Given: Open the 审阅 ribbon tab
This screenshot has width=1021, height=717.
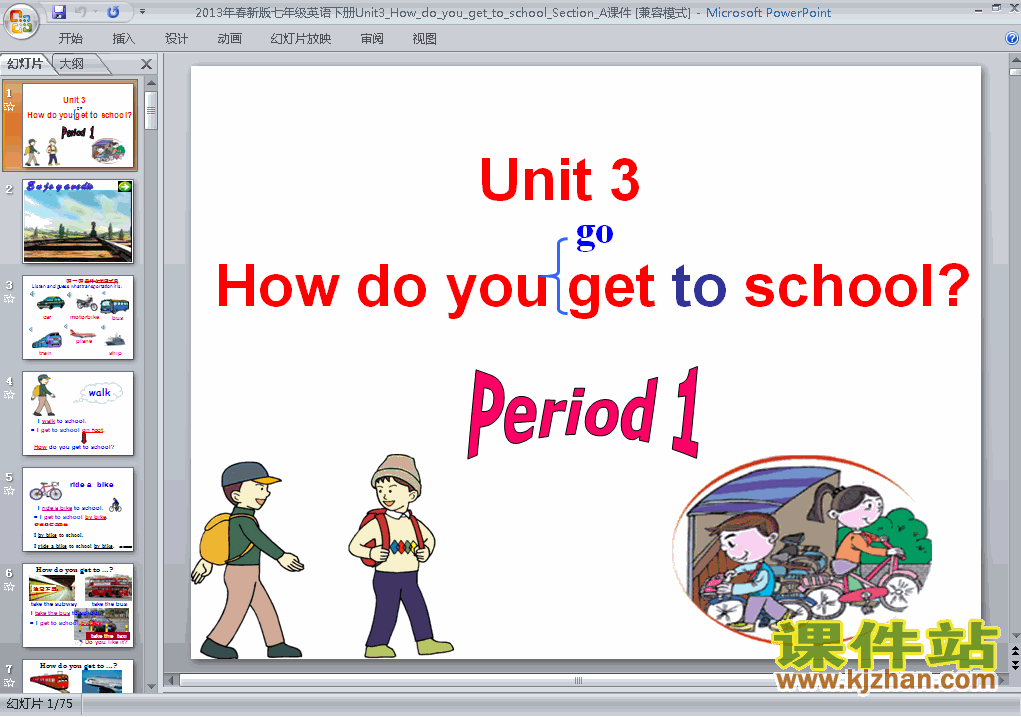Looking at the screenshot, I should coord(372,38).
